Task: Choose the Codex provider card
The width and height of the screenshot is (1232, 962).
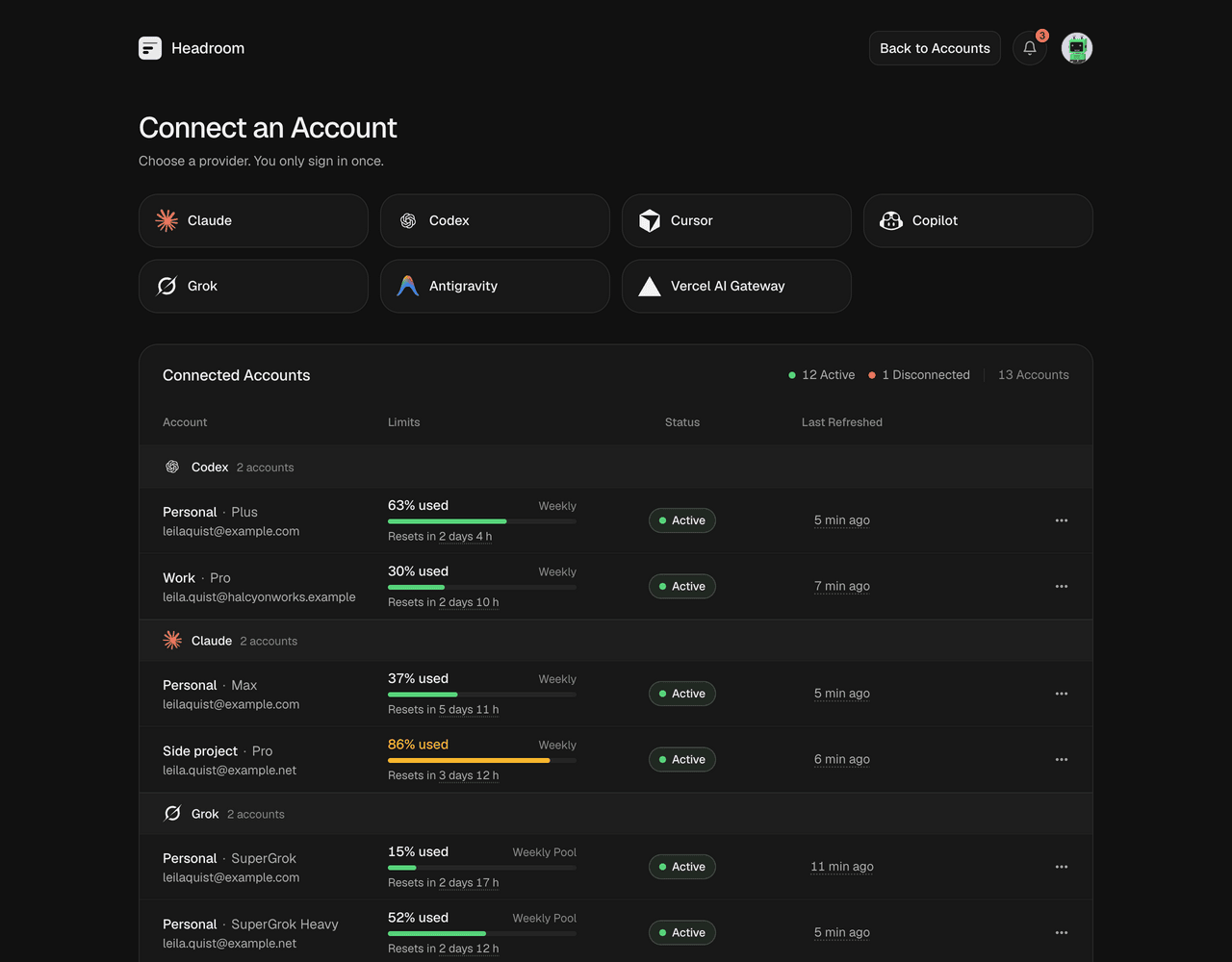Action: [x=495, y=221]
